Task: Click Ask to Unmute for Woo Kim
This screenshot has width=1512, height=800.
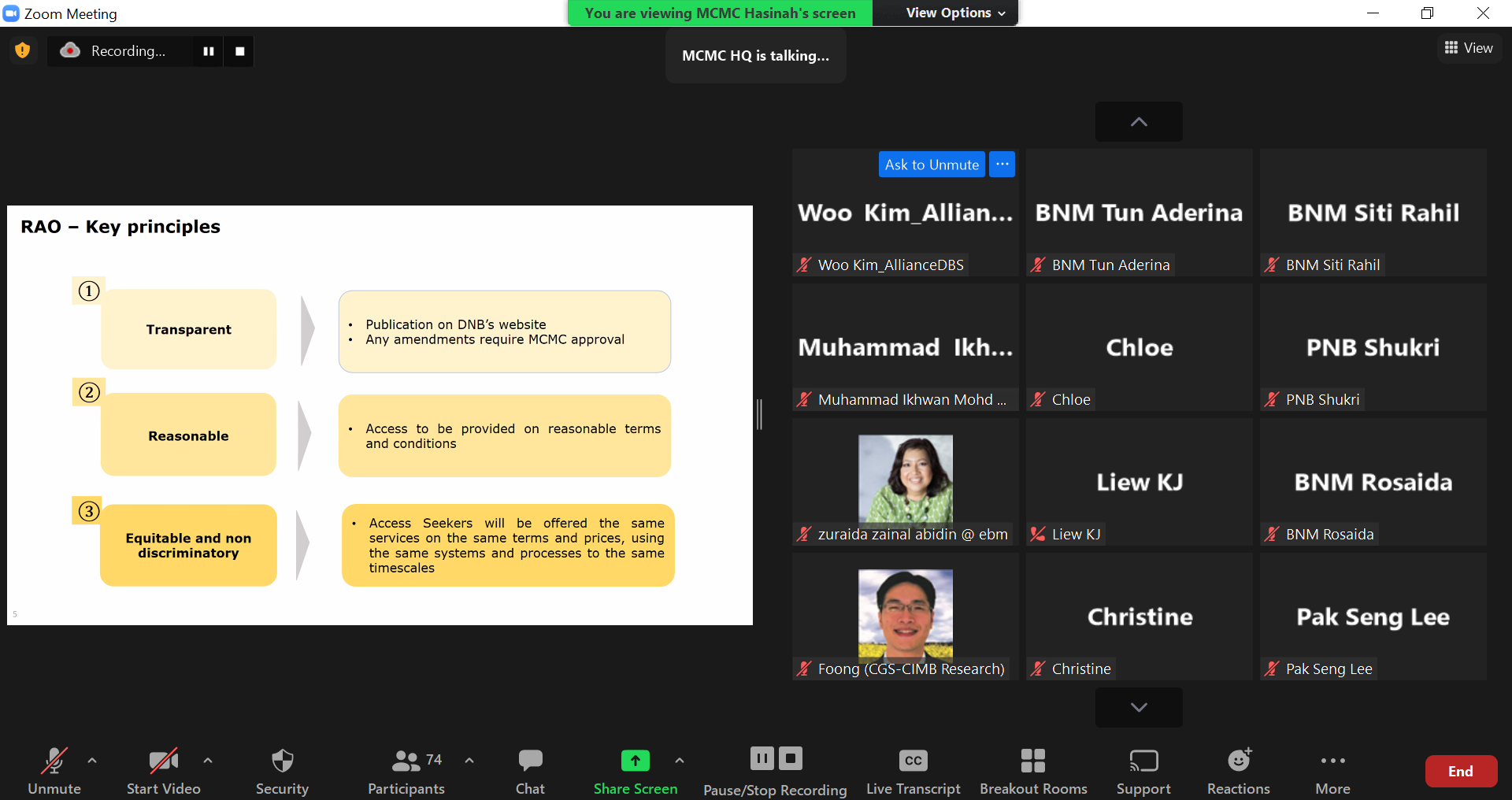Action: click(932, 165)
